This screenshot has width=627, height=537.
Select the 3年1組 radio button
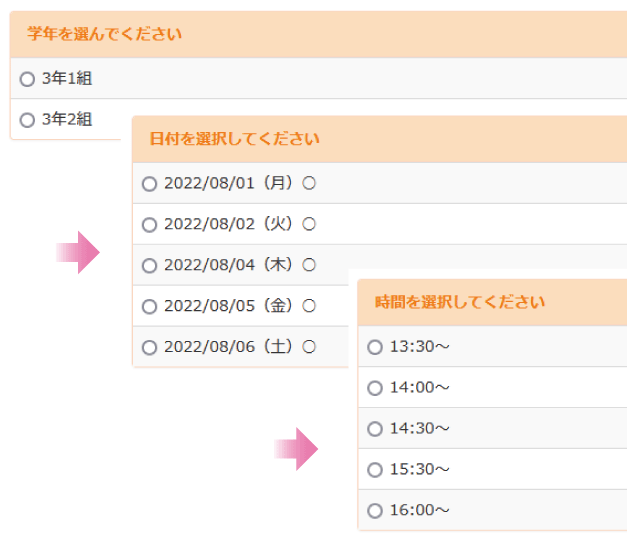28,79
